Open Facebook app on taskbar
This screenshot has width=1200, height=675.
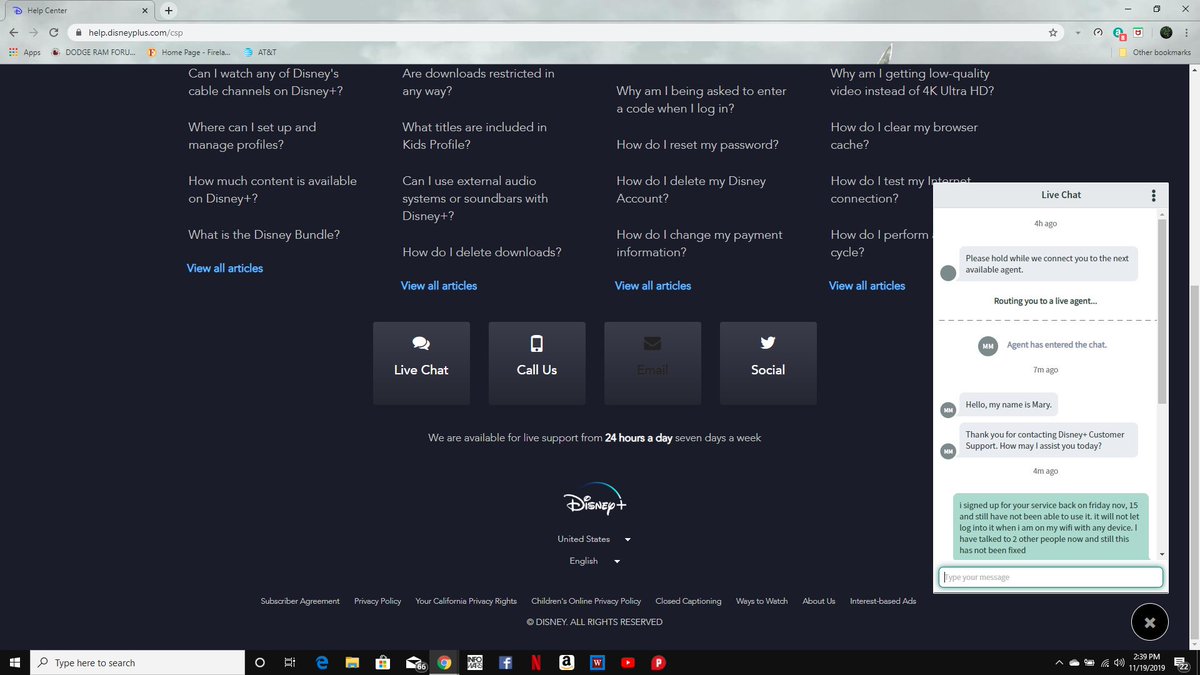tap(506, 662)
